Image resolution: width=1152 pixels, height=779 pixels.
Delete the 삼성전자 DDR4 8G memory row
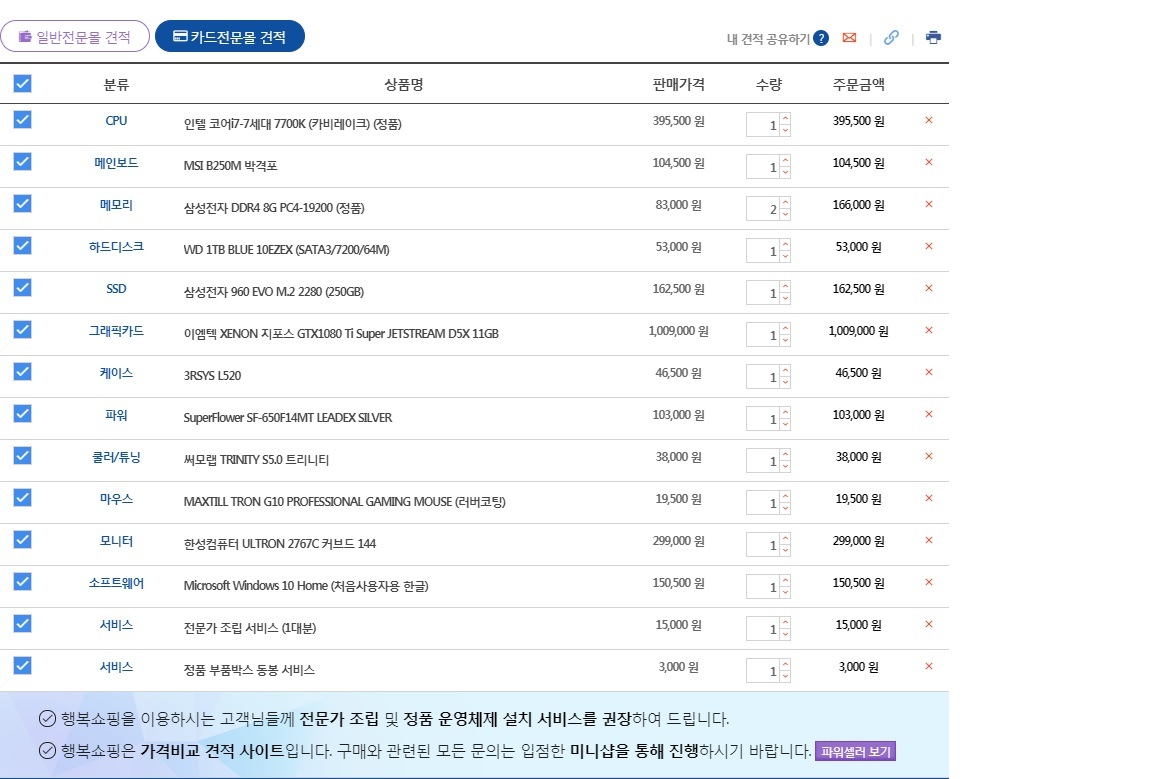point(929,204)
